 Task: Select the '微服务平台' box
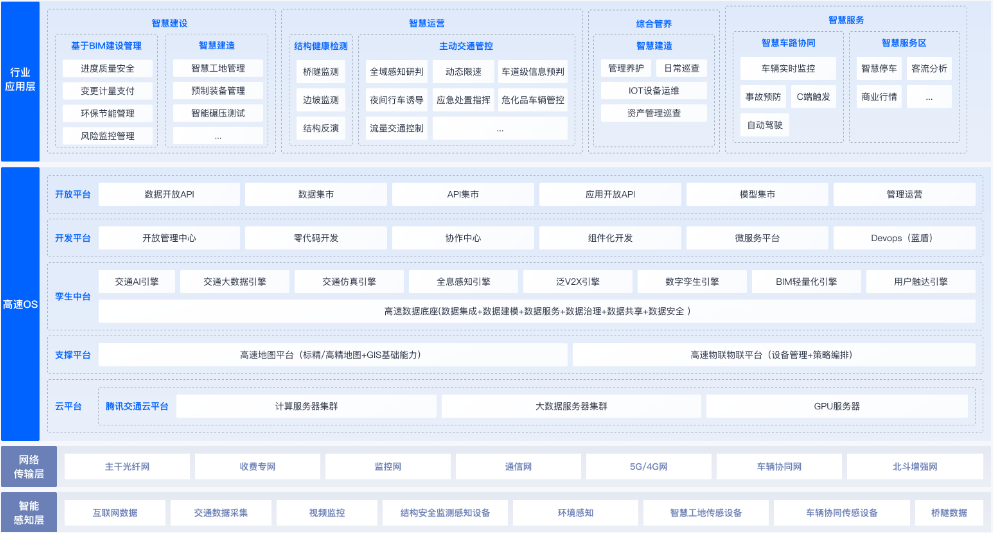click(x=757, y=238)
